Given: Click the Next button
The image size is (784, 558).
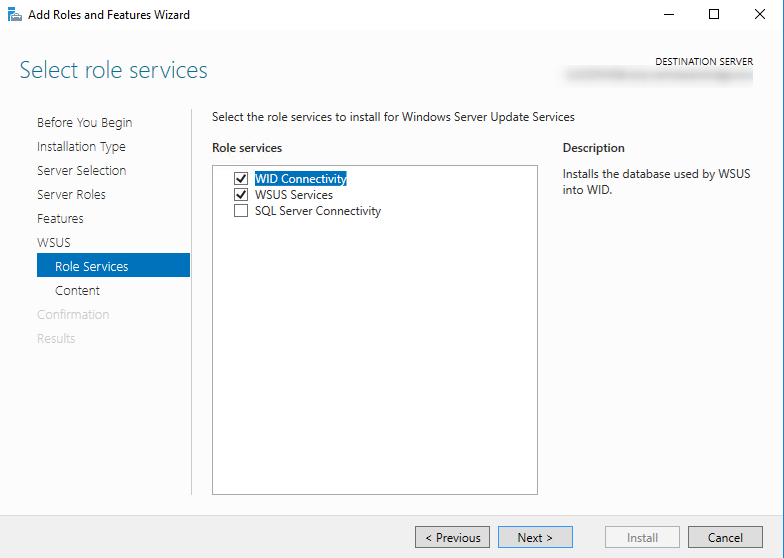Looking at the screenshot, I should 535,538.
